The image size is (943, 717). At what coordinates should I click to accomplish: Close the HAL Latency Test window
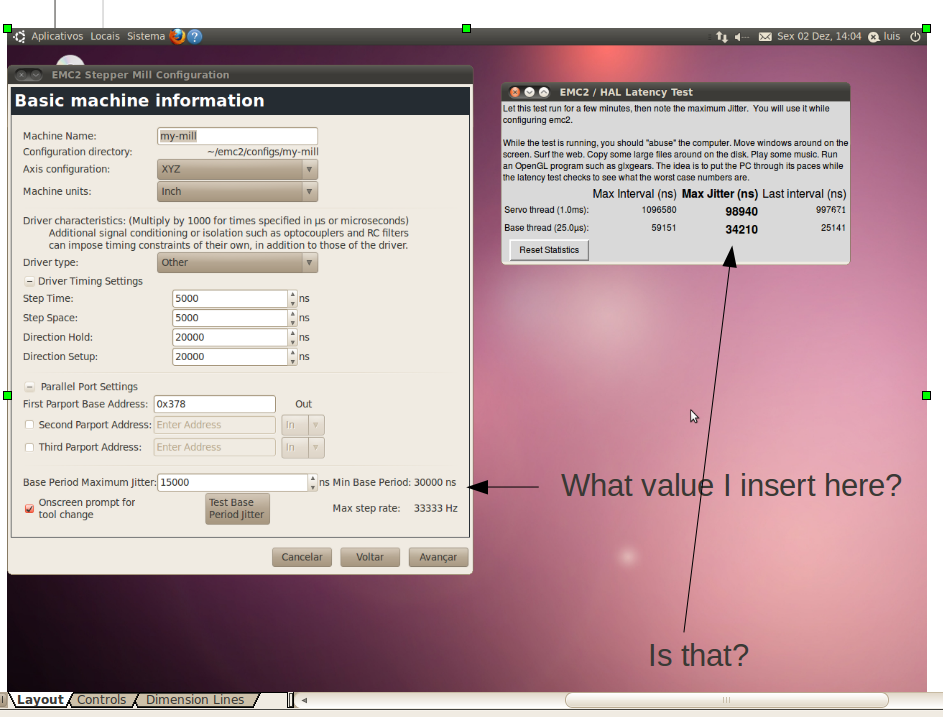(515, 92)
